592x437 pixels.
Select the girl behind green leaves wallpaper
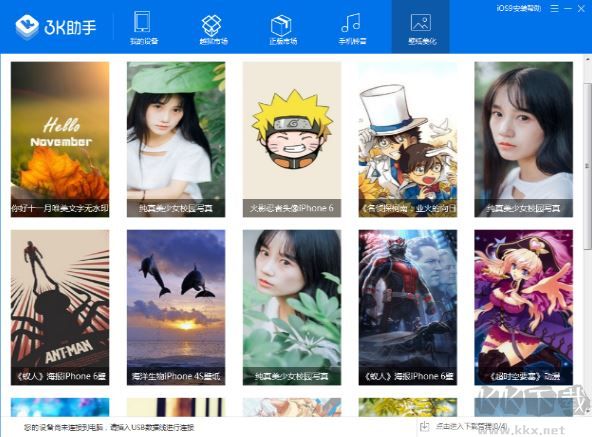click(x=292, y=307)
